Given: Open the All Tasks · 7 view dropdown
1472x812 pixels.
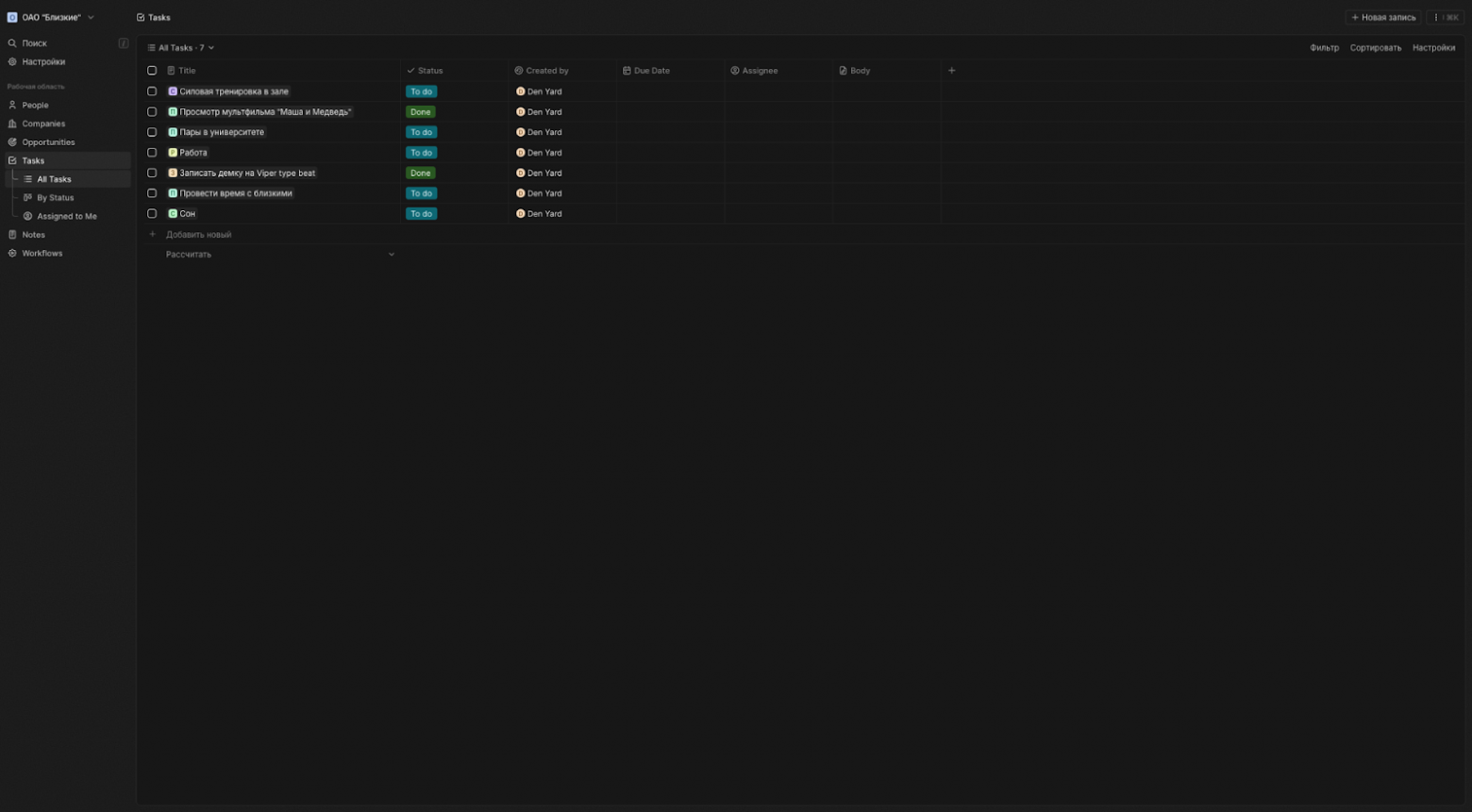Looking at the screenshot, I should click(181, 48).
